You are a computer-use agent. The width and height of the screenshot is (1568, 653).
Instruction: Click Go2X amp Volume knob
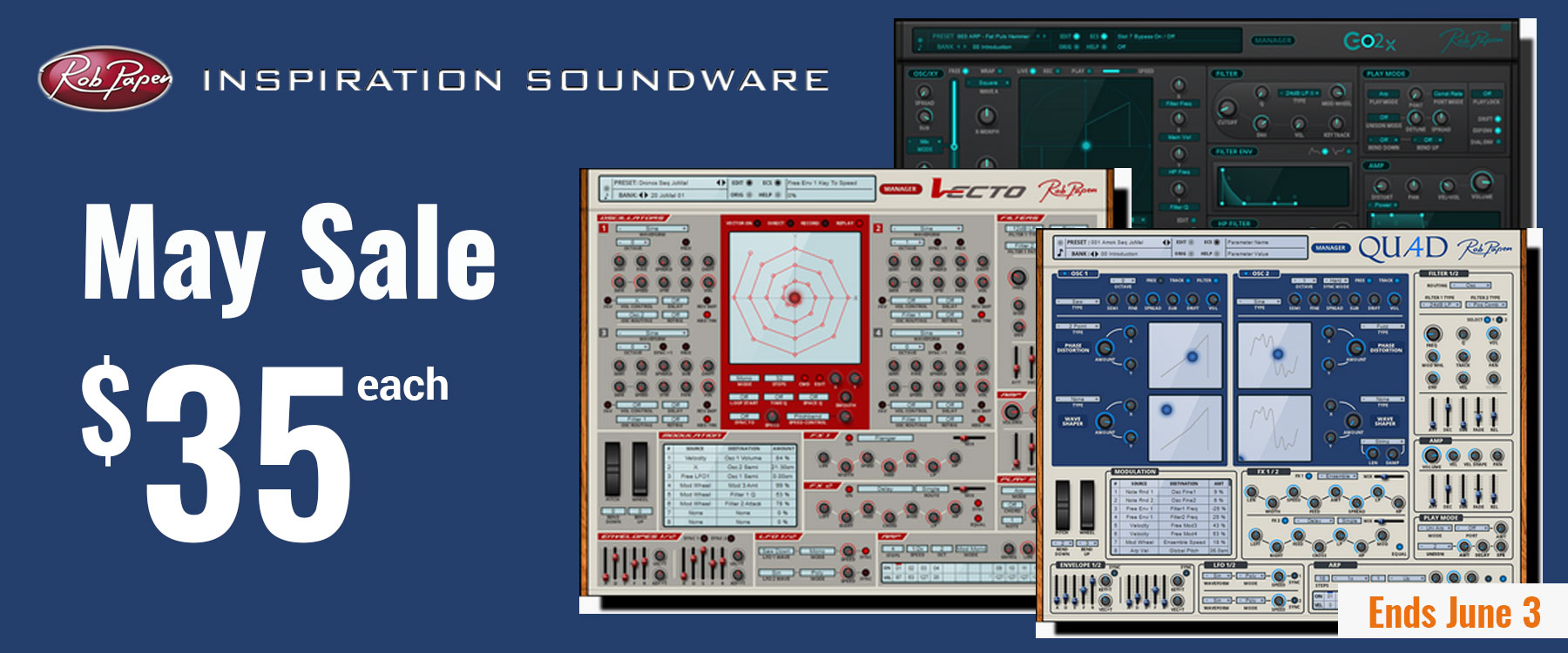coord(1482,181)
